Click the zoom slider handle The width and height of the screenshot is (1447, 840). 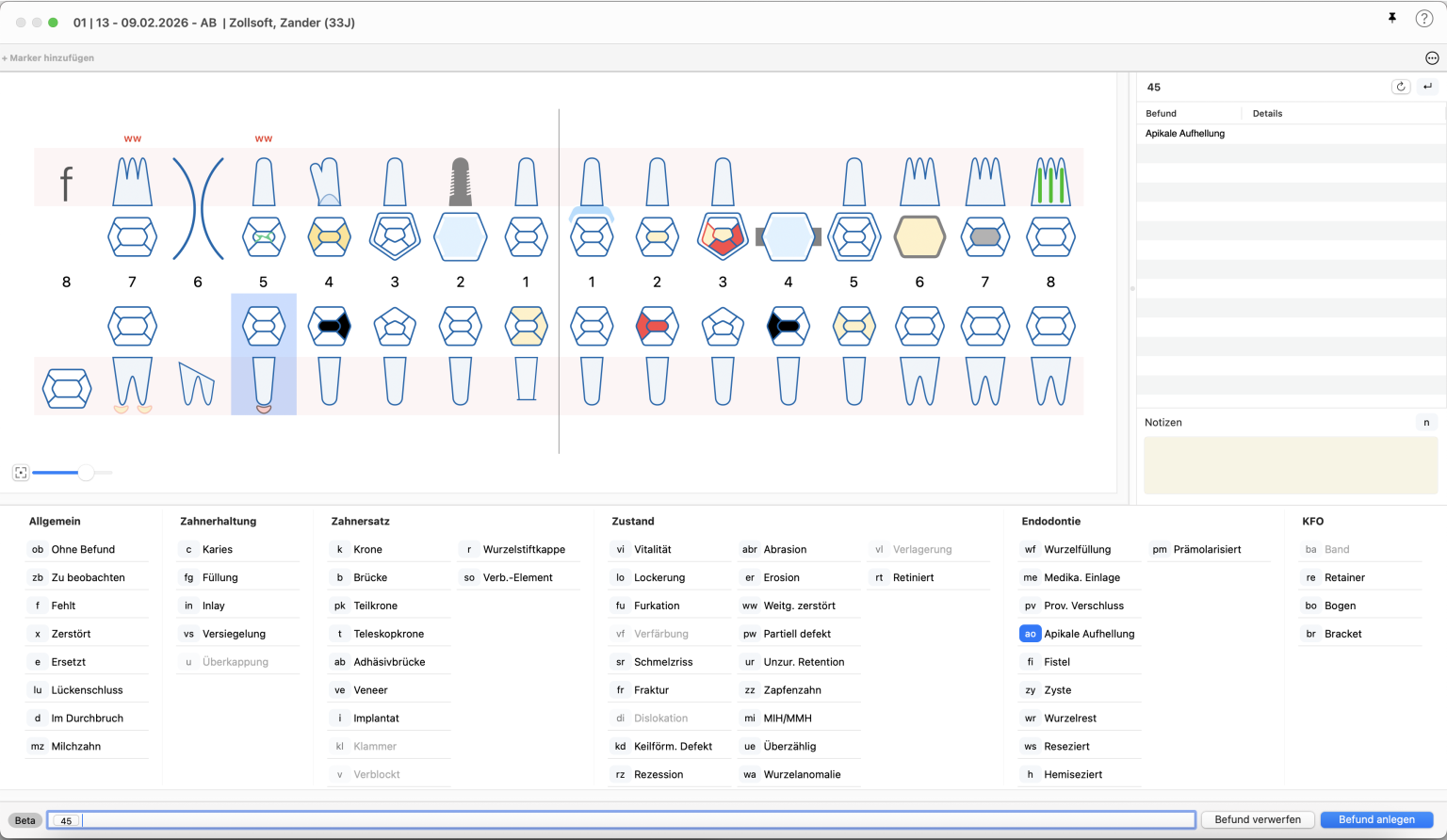tap(86, 473)
